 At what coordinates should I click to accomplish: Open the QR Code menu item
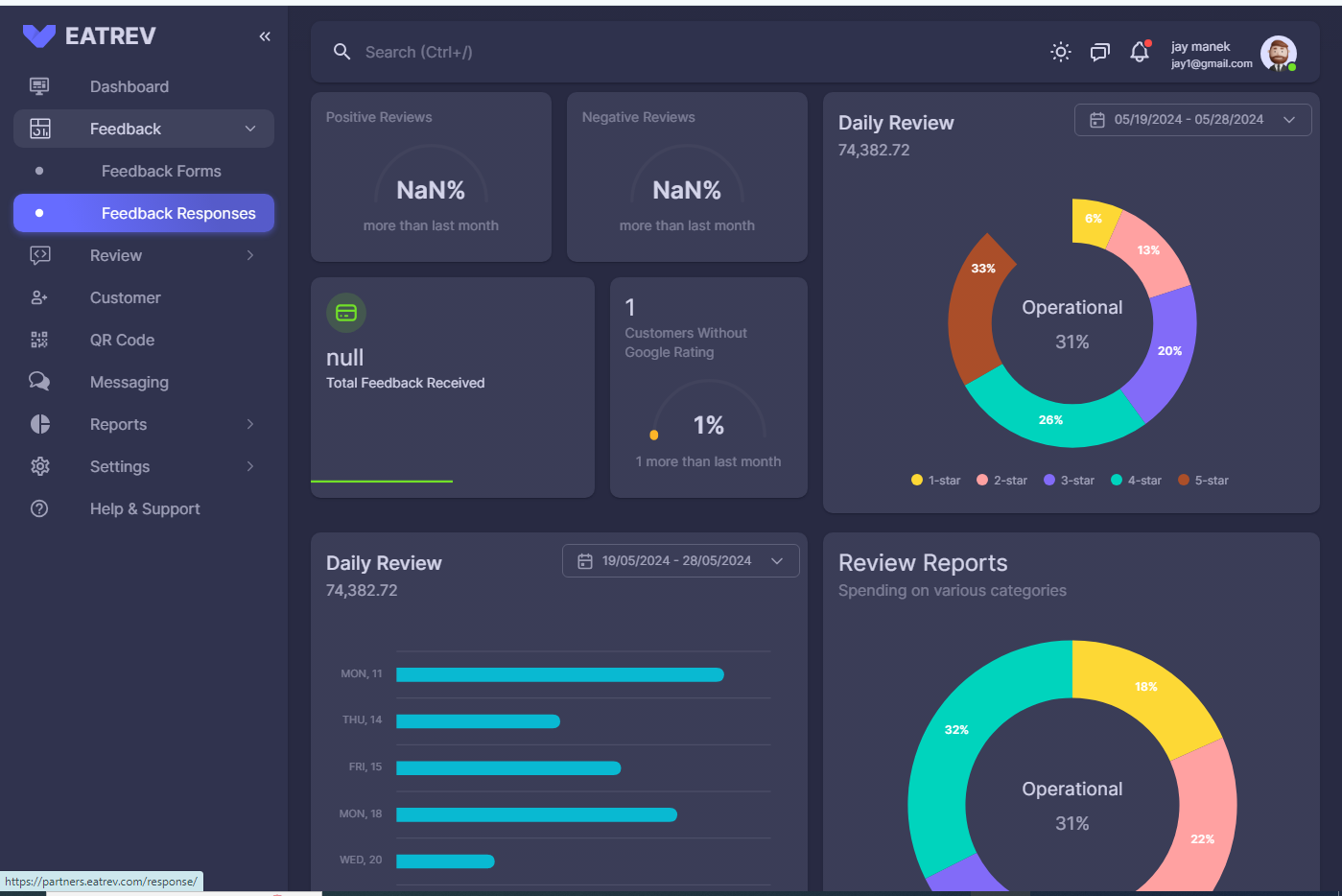(144, 340)
